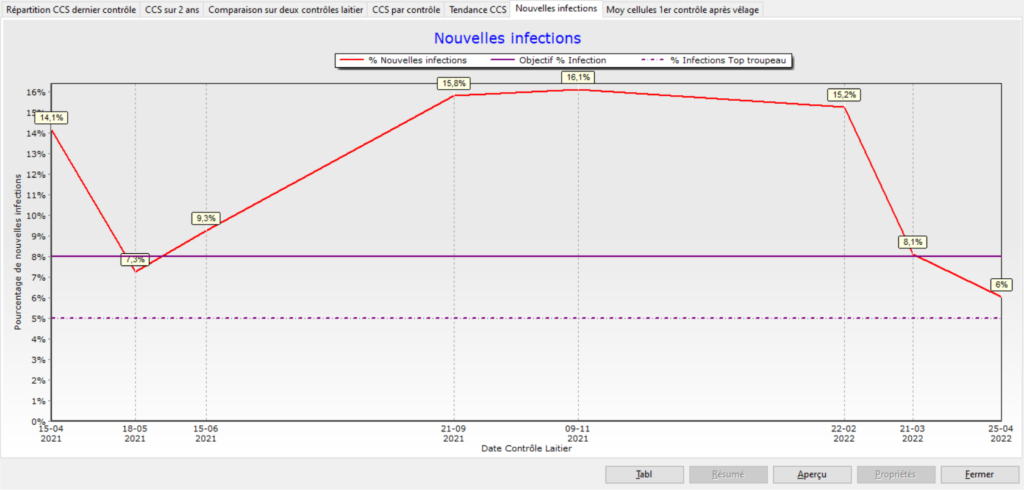This screenshot has width=1024, height=490.
Task: Select the 7,3% data label
Action: click(134, 260)
